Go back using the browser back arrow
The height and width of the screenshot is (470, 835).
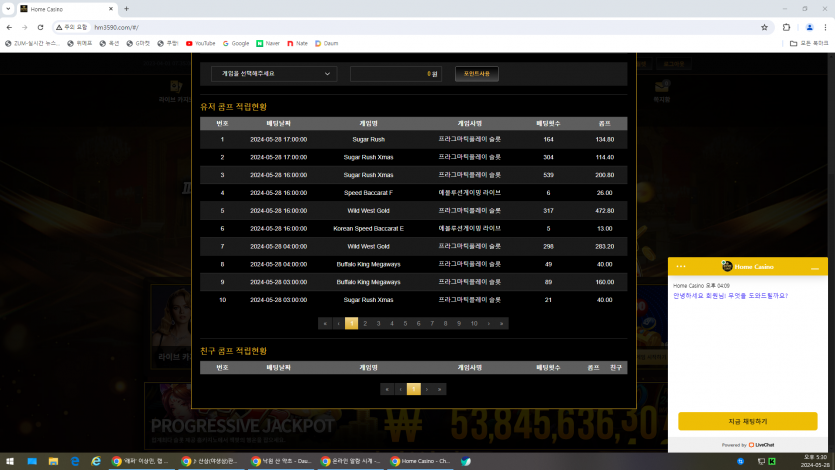coord(9,27)
